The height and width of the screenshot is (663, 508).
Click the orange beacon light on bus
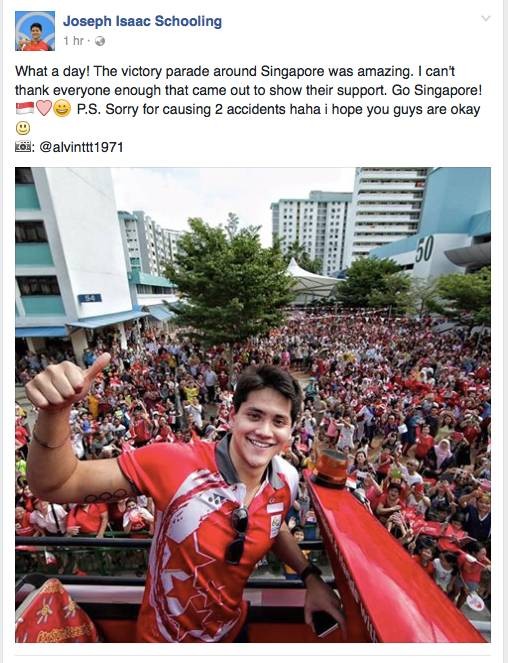pyautogui.click(x=331, y=467)
